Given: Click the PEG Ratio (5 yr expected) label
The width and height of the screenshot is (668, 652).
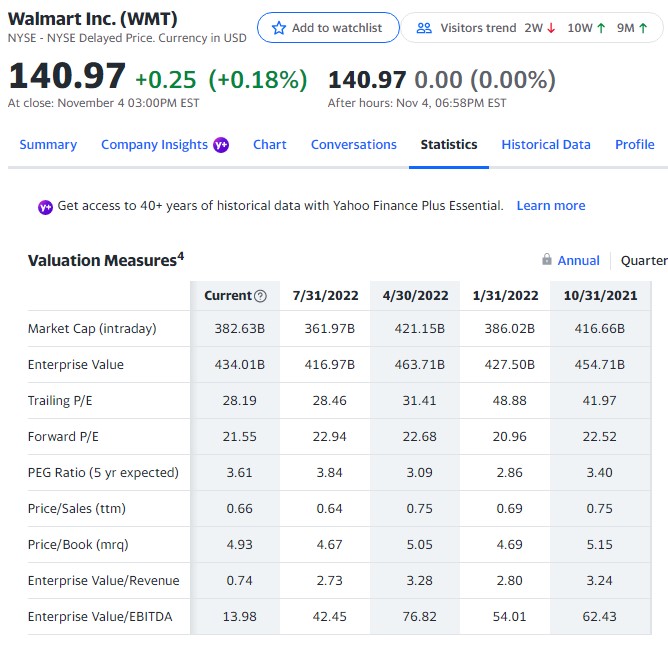Looking at the screenshot, I should coord(103,473).
